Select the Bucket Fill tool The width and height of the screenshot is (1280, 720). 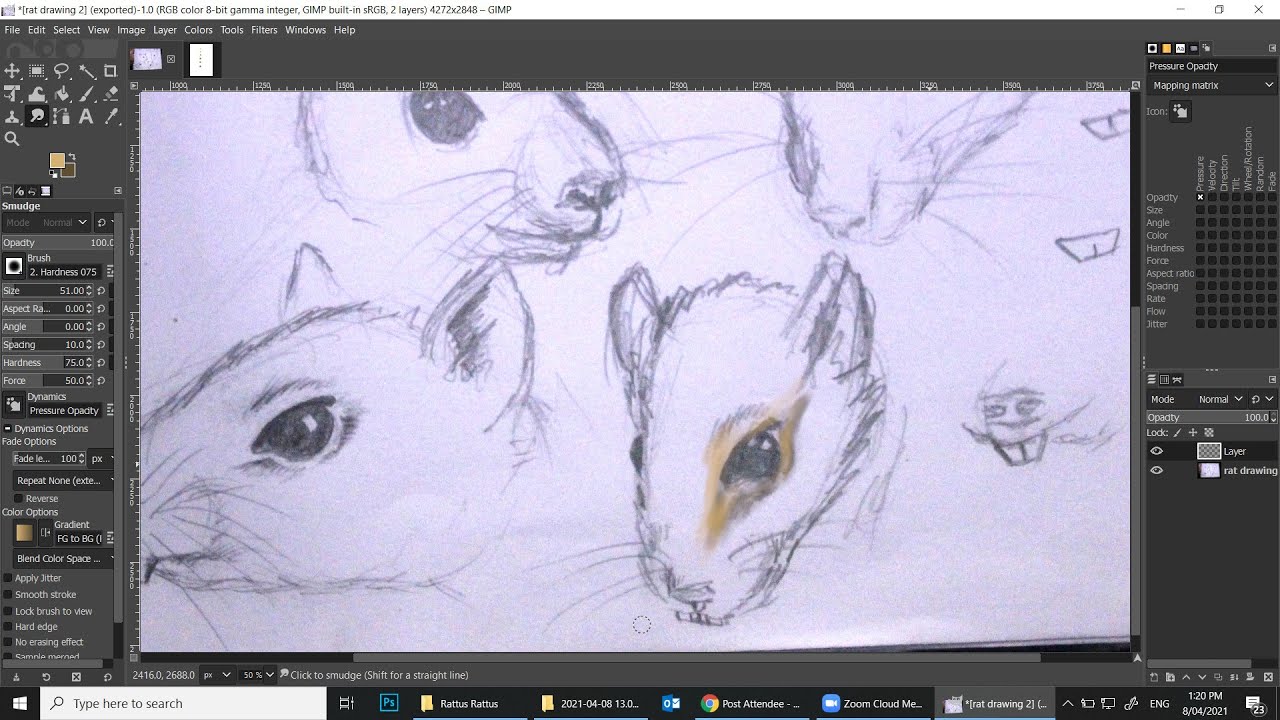[62, 94]
